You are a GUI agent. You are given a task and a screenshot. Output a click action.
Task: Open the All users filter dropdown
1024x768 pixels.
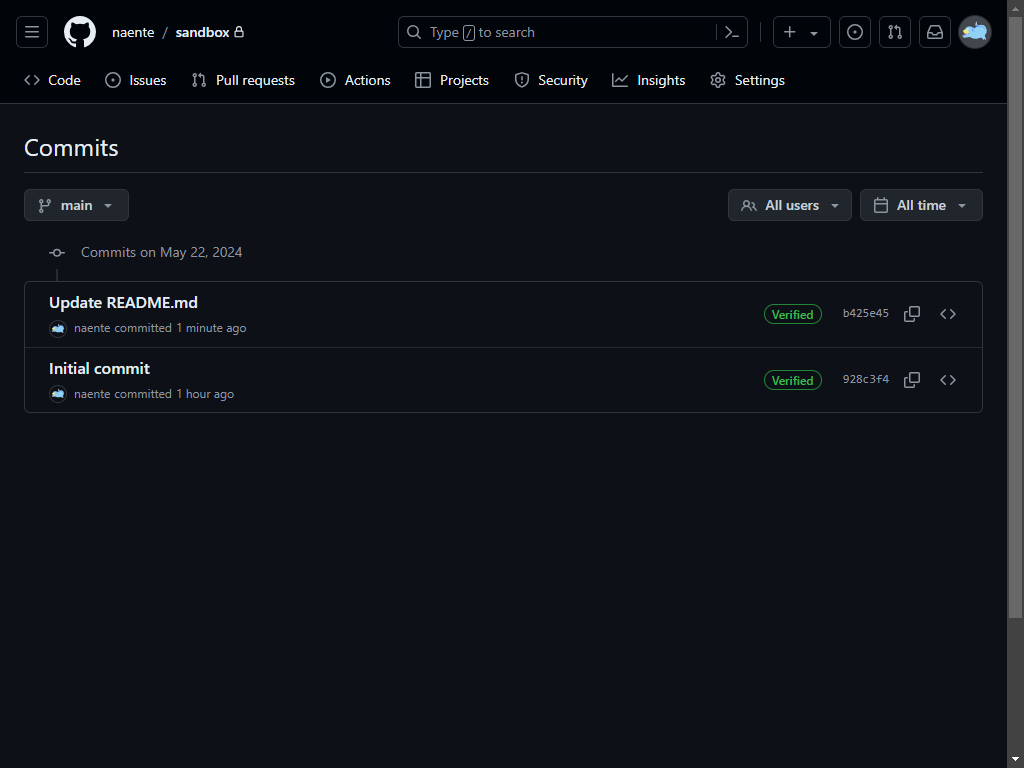click(789, 205)
